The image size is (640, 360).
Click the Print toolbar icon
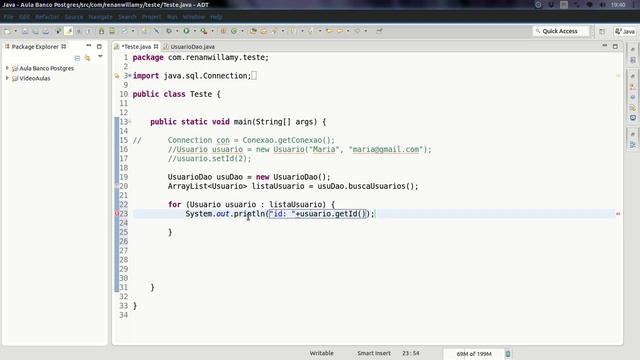46,31
